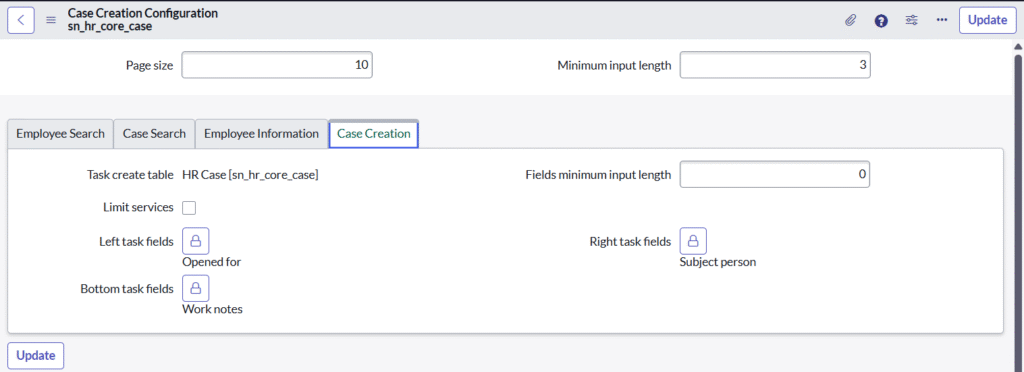1024x372 pixels.
Task: Open the attachments paperclip icon
Action: 850,20
